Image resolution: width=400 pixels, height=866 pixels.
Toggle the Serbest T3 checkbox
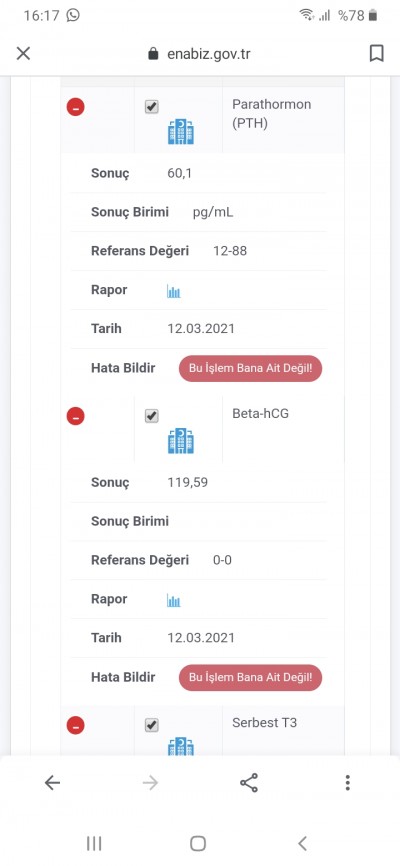tap(151, 725)
